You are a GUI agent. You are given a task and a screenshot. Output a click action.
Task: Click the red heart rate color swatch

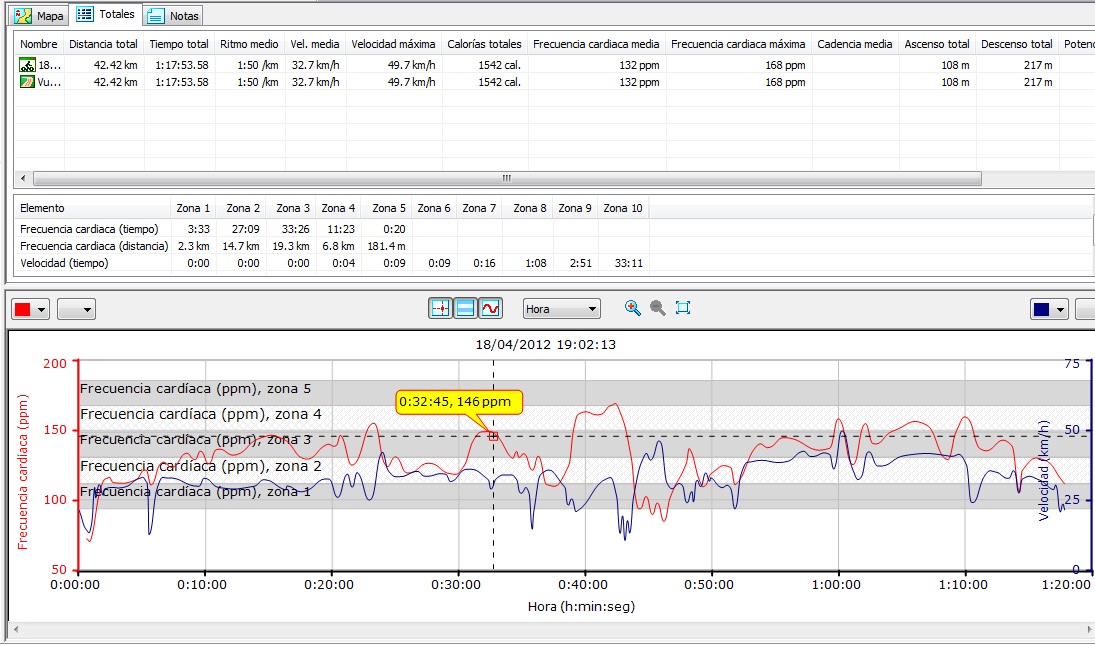coord(23,309)
